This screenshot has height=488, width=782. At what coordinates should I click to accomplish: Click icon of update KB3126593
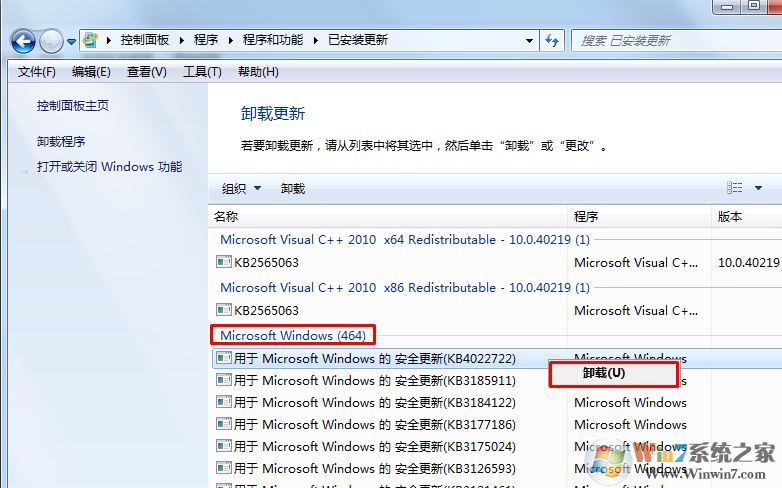click(224, 468)
